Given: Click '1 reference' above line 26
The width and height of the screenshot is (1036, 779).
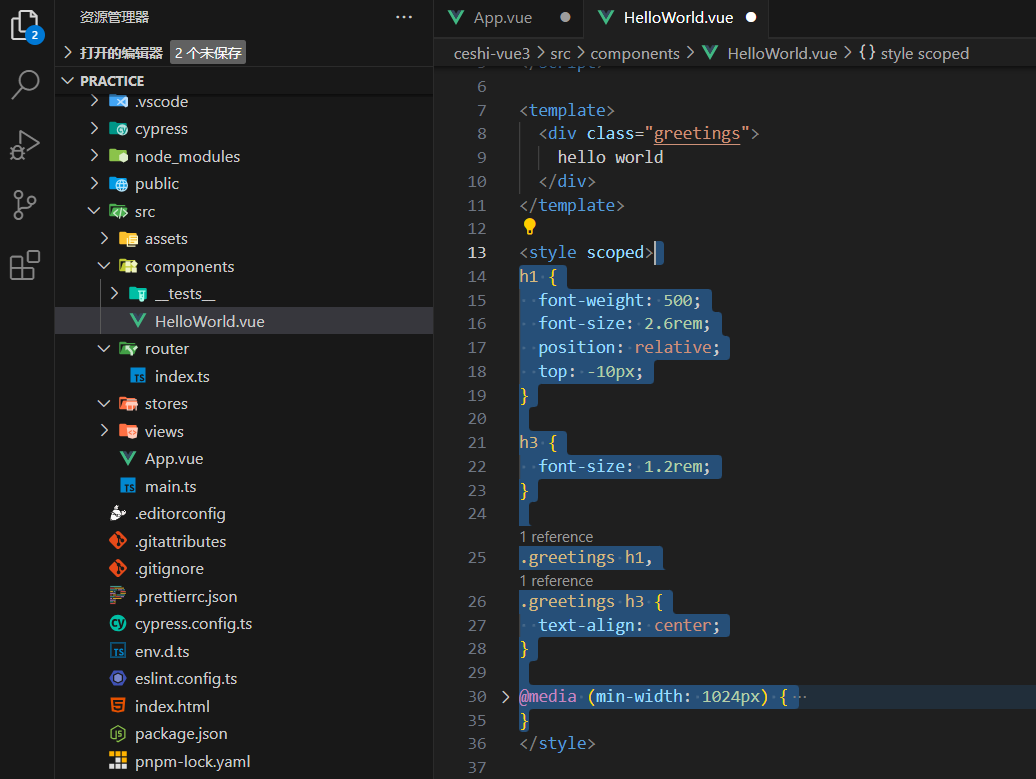Looking at the screenshot, I should click(556, 581).
